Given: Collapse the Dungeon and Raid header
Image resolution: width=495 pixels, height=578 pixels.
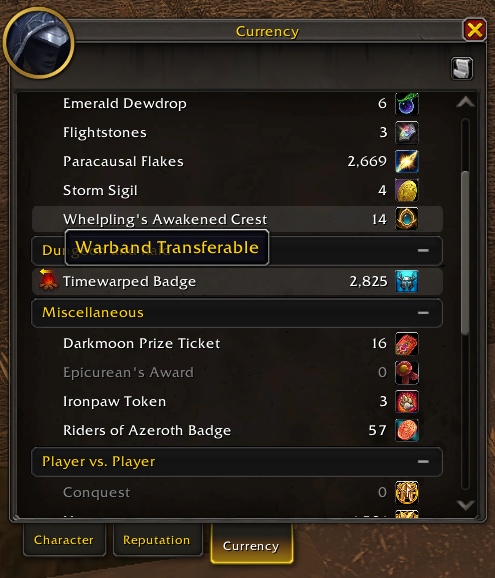Looking at the screenshot, I should tap(423, 251).
